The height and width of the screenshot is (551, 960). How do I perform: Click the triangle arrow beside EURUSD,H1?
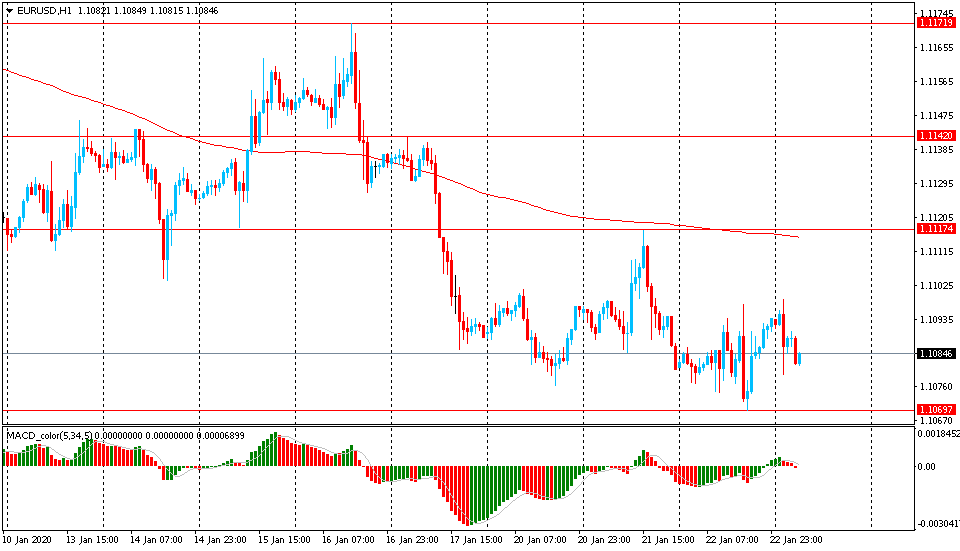coord(9,10)
